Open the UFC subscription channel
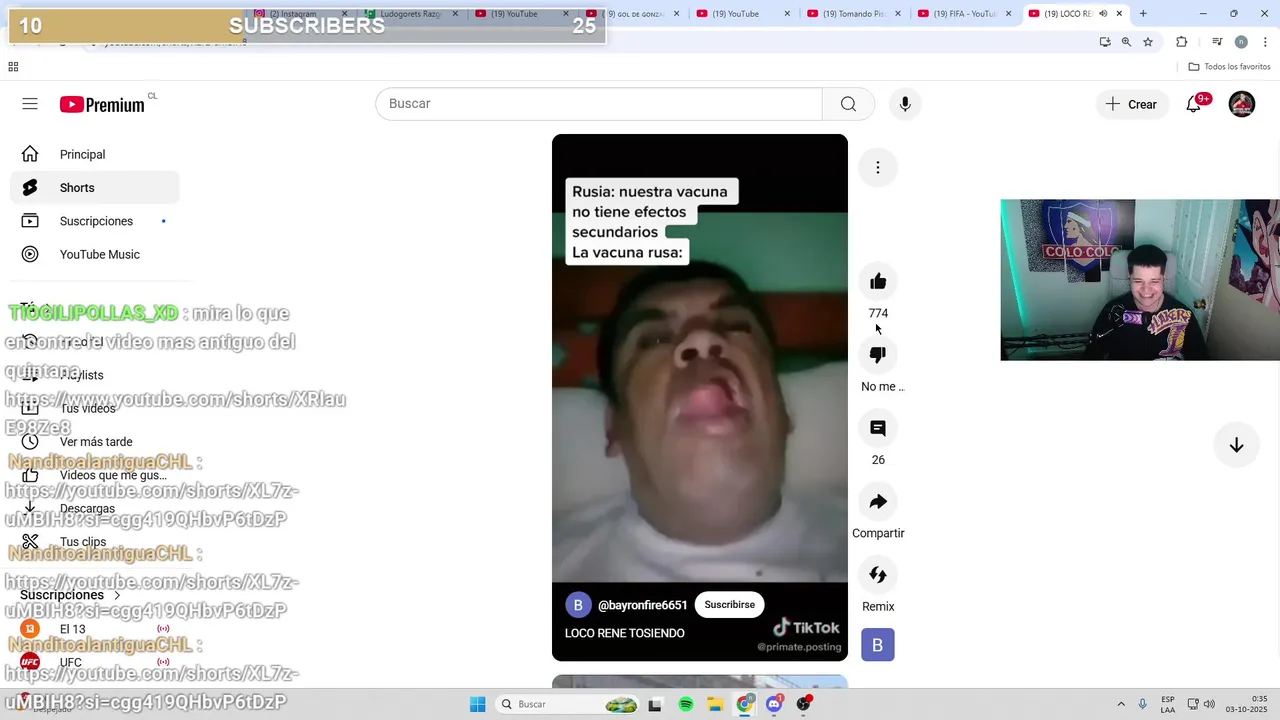 [x=95, y=662]
